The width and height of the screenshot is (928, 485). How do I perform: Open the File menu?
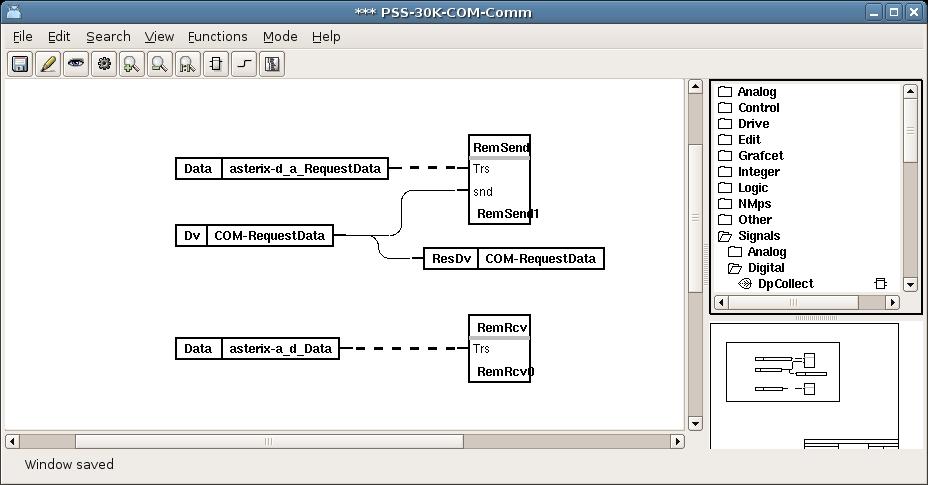(x=22, y=37)
